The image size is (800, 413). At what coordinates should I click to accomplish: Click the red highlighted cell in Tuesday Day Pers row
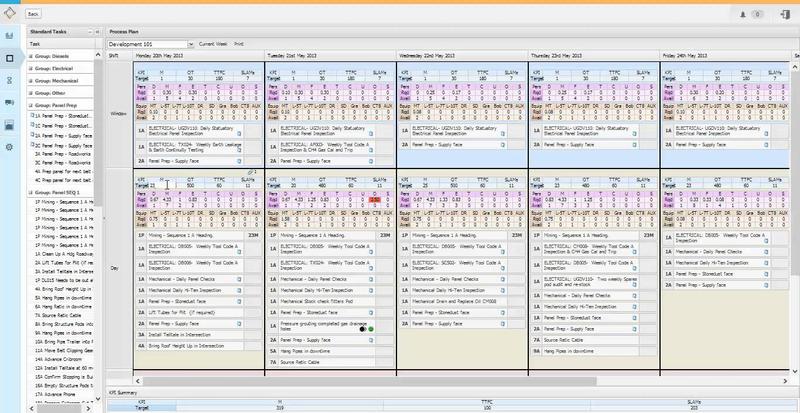coord(376,200)
